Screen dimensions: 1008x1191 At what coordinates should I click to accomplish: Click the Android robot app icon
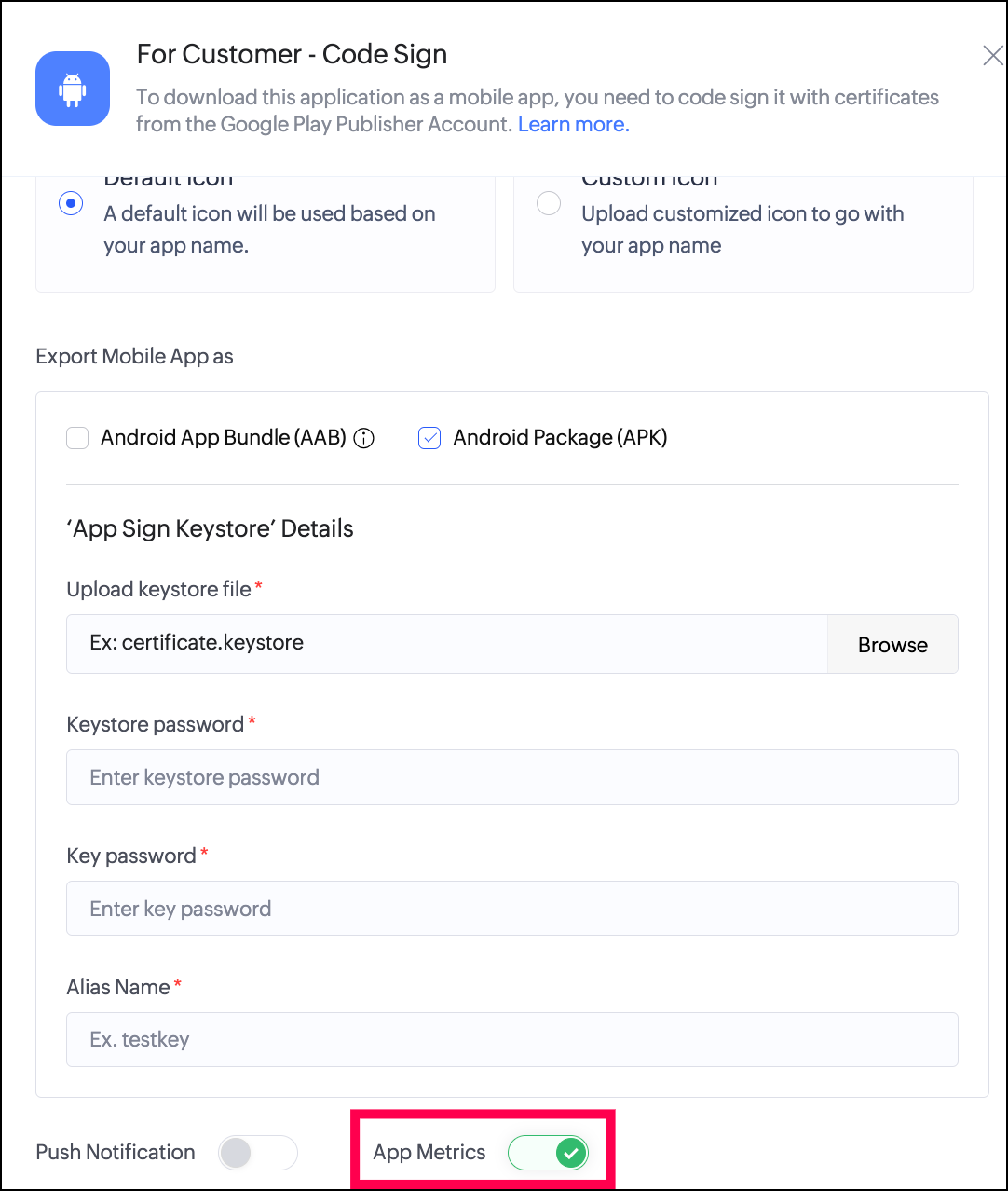pos(73,89)
